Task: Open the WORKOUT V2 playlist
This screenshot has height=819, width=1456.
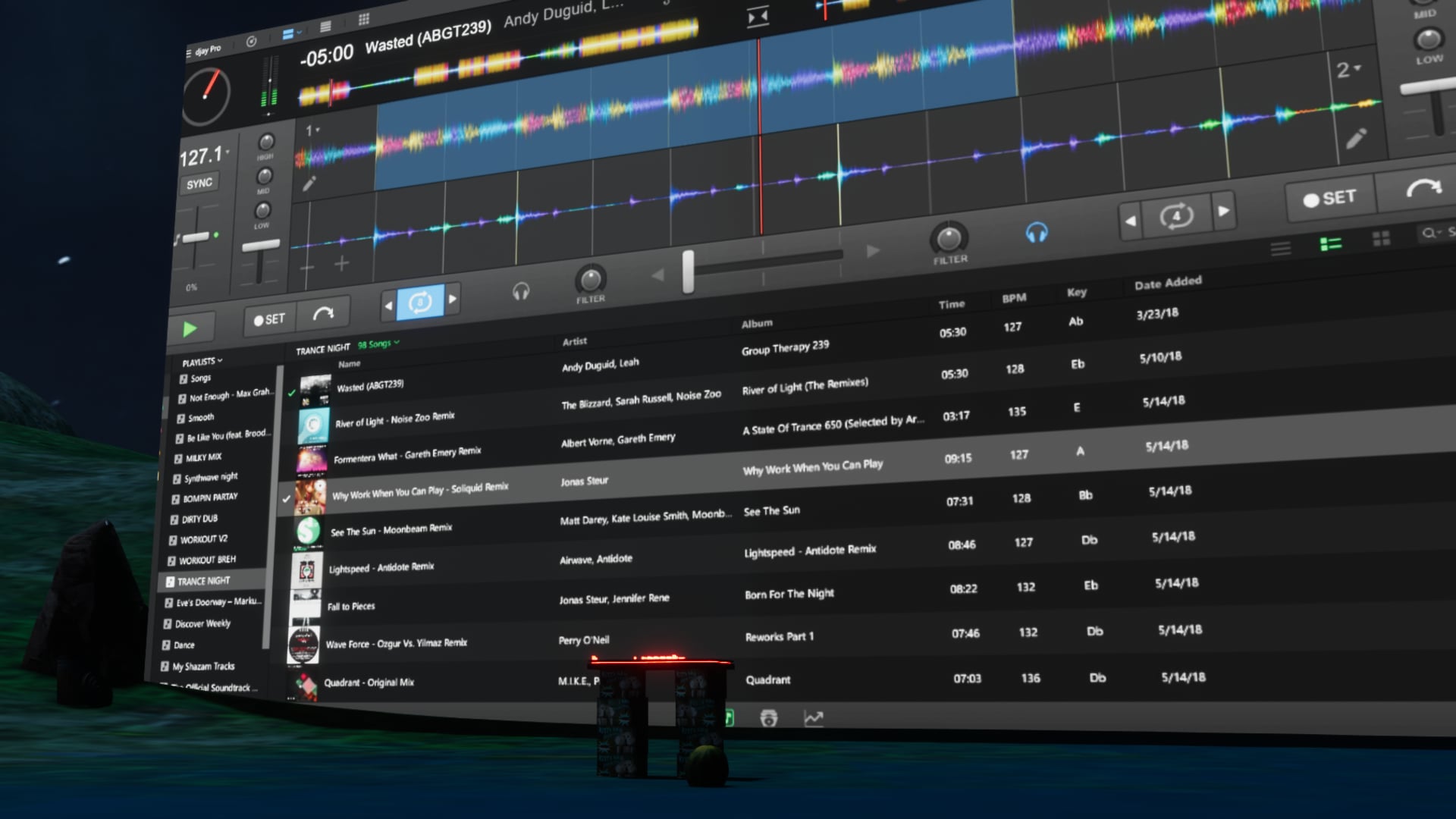Action: click(x=203, y=539)
